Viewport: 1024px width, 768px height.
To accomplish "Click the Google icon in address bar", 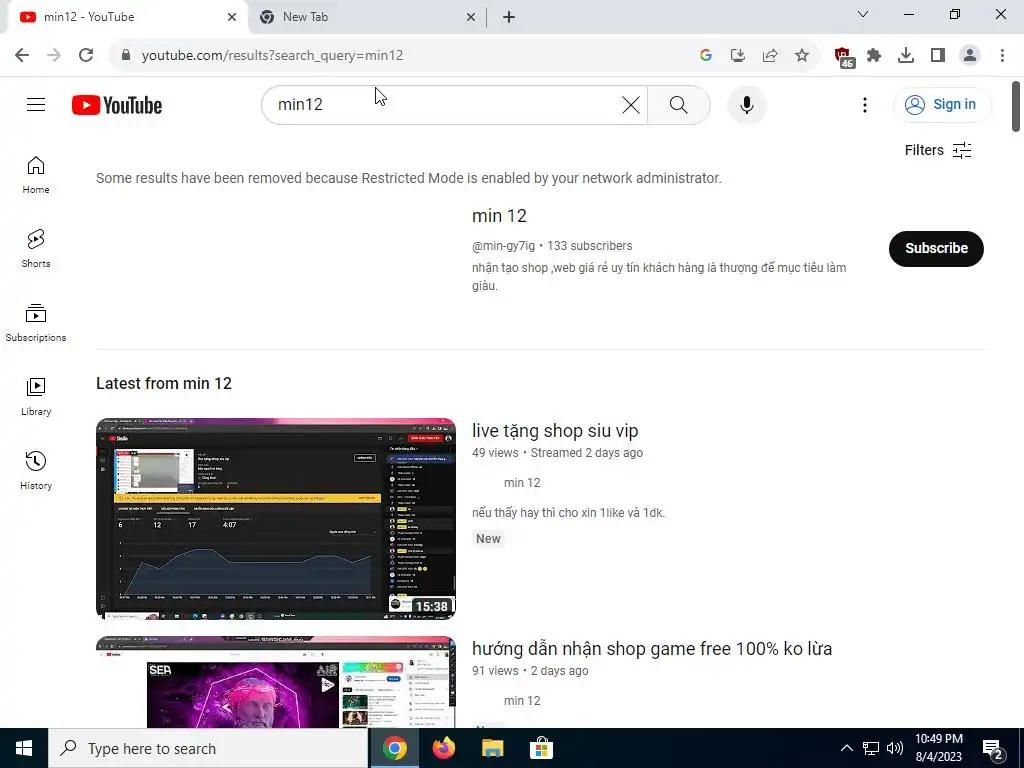I will (705, 55).
